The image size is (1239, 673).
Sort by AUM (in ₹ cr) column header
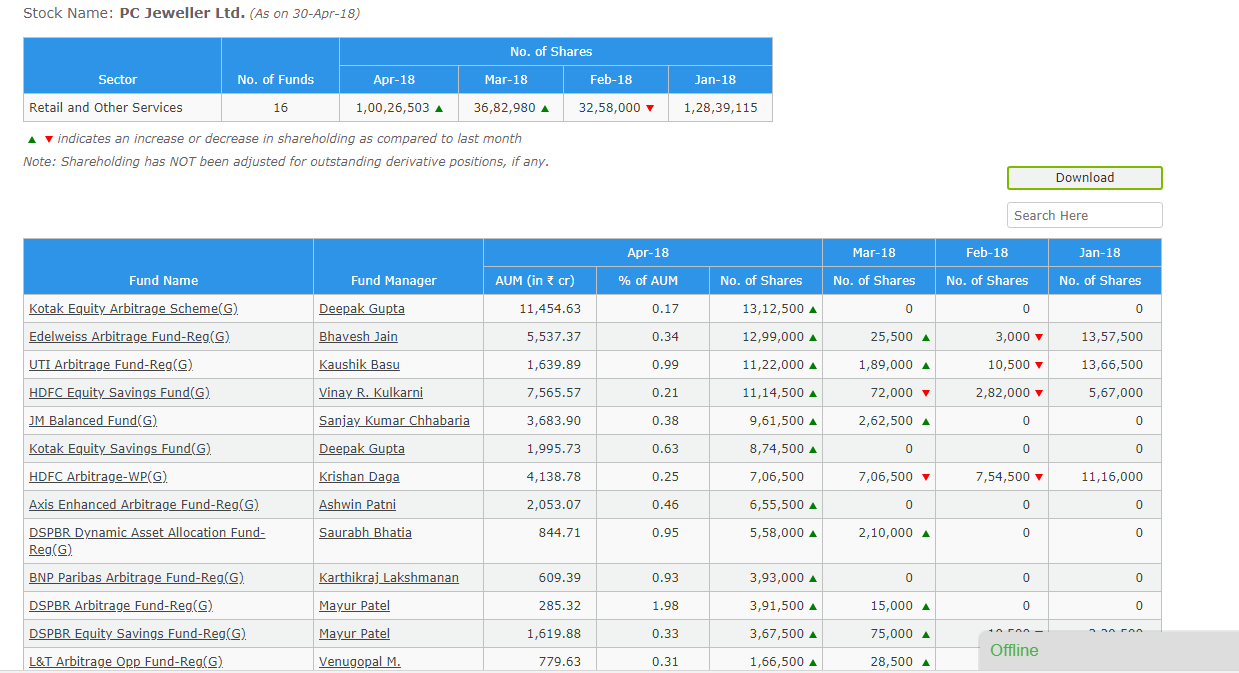click(x=539, y=281)
